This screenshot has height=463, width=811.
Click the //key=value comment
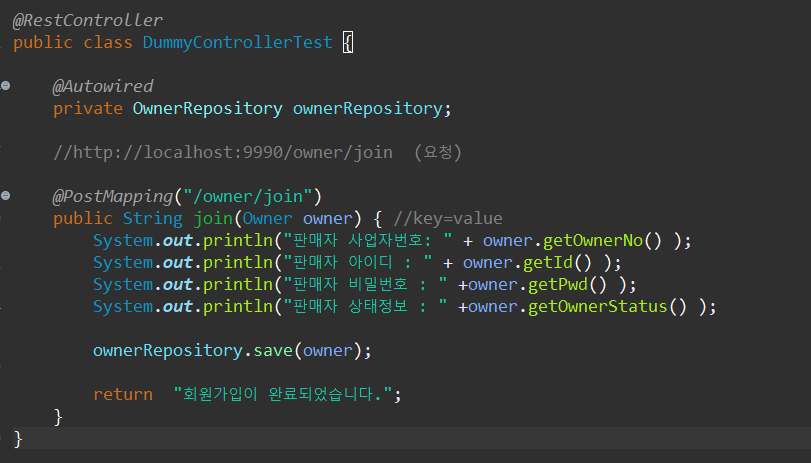pyautogui.click(x=448, y=218)
